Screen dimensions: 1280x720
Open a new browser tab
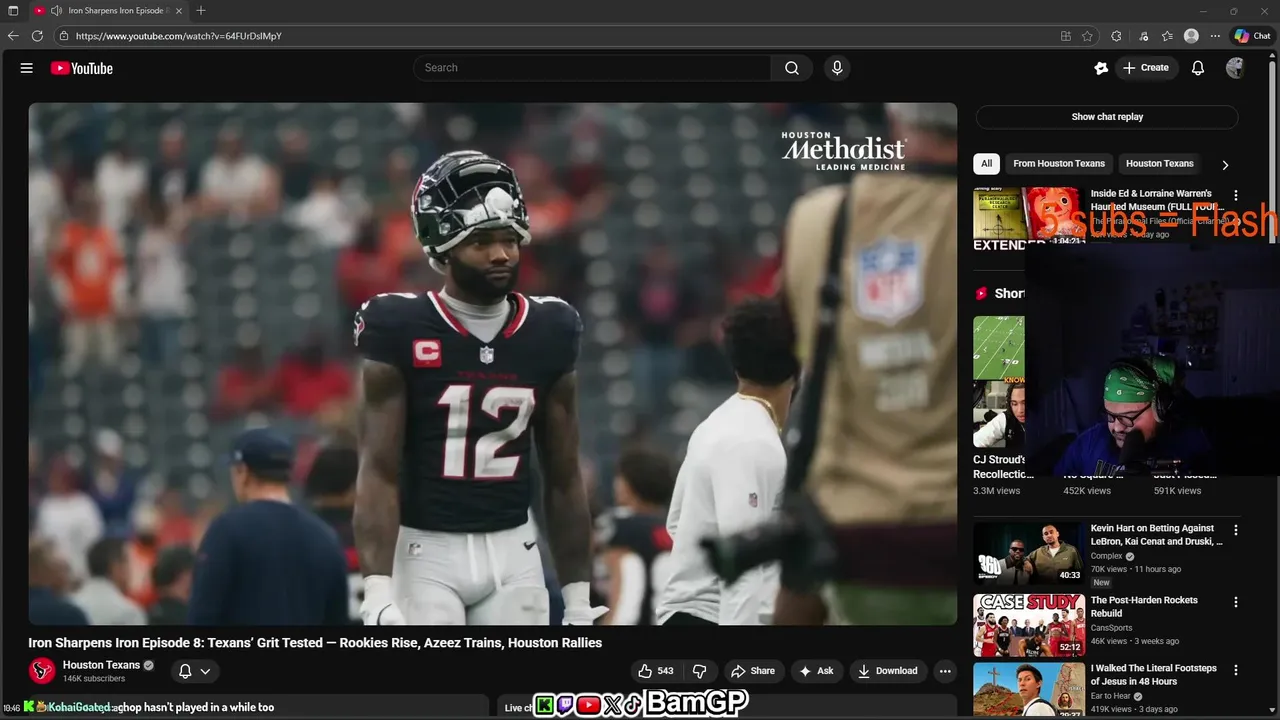[x=201, y=10]
